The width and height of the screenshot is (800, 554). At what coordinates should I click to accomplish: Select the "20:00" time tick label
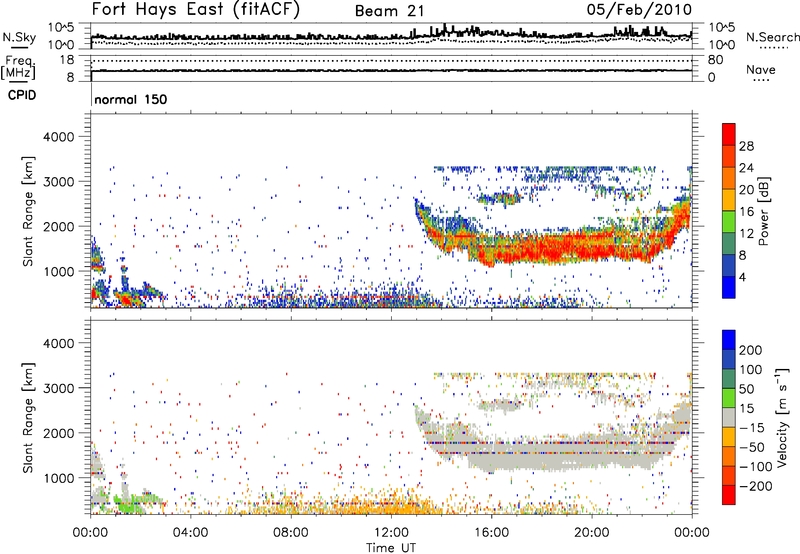pyautogui.click(x=591, y=533)
